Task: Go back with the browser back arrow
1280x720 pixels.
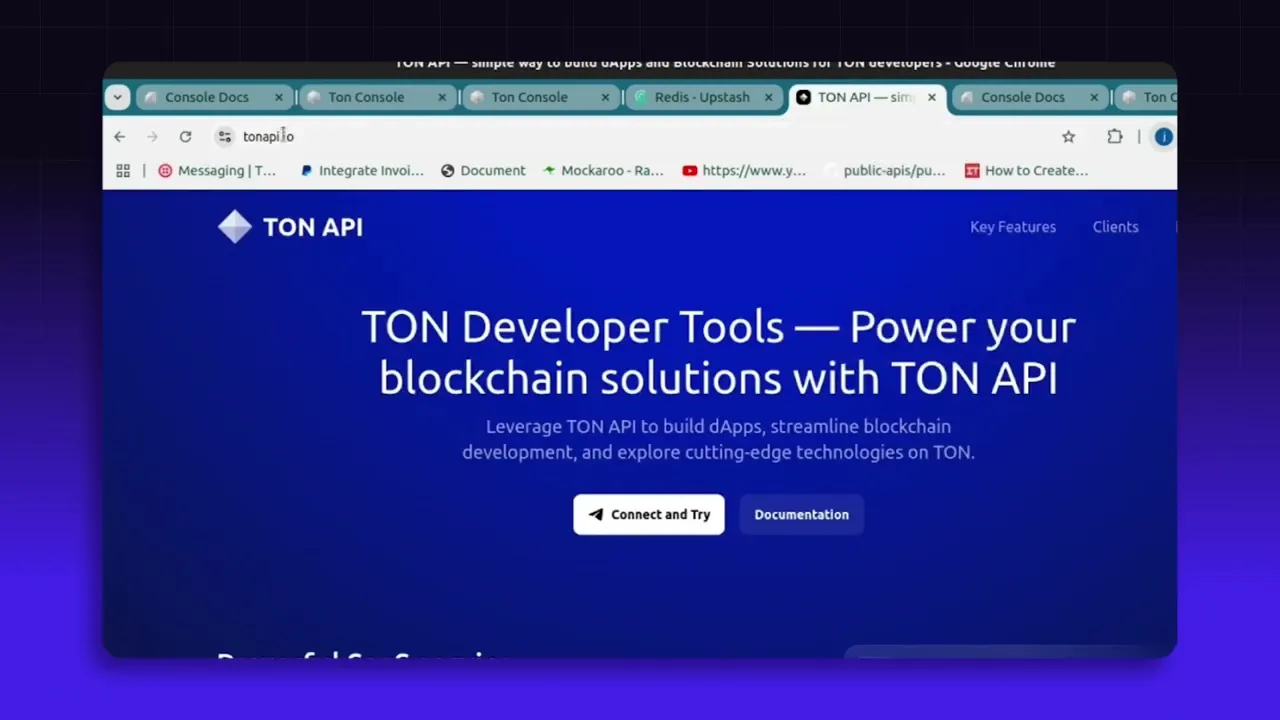Action: pyautogui.click(x=120, y=136)
